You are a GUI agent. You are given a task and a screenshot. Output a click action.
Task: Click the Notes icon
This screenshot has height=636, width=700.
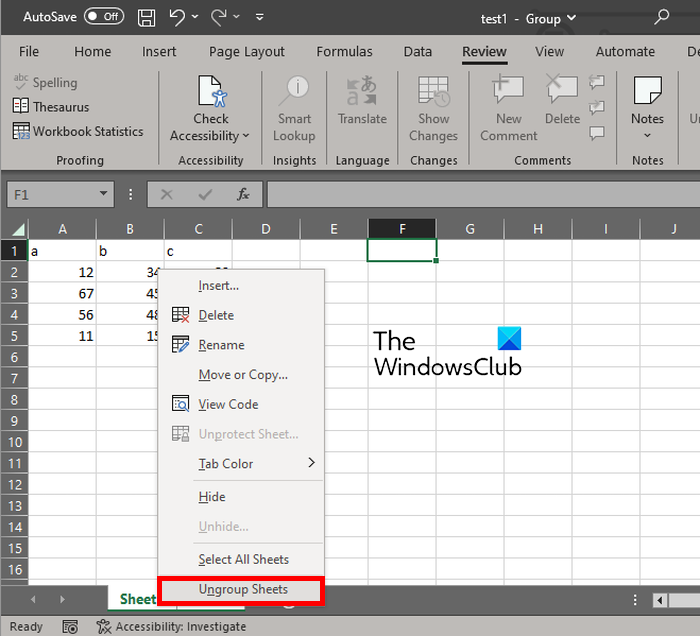point(647,90)
